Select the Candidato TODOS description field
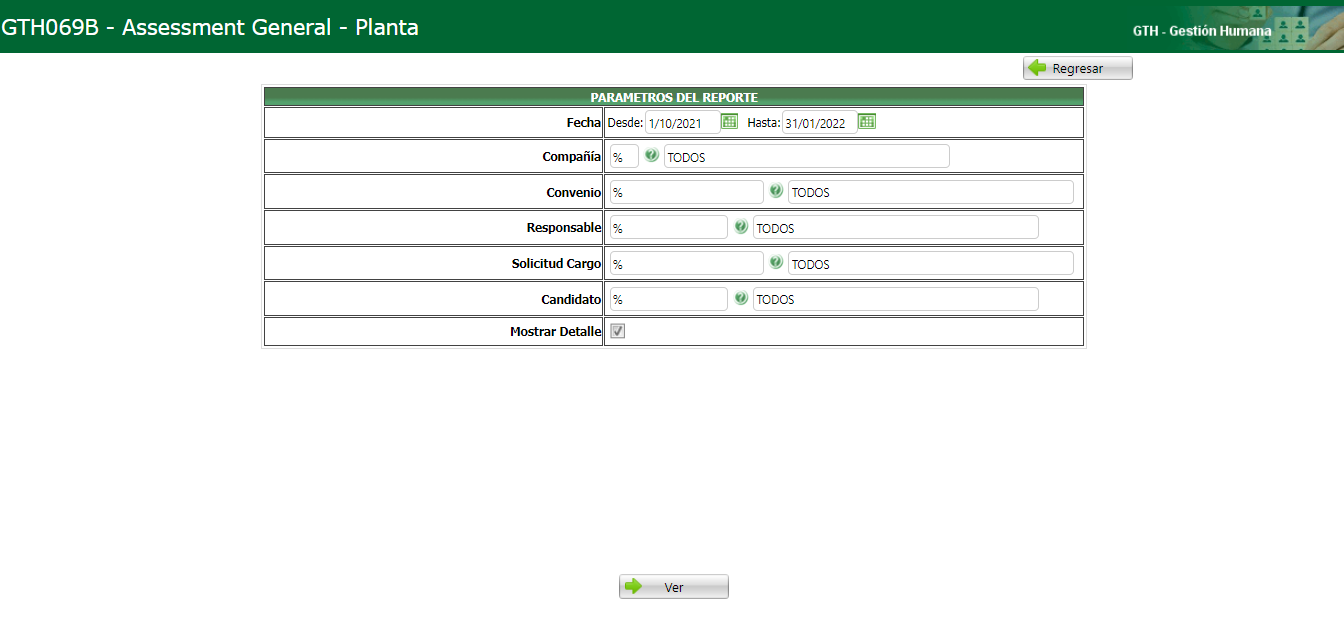The height and width of the screenshot is (631, 1344). 896,299
